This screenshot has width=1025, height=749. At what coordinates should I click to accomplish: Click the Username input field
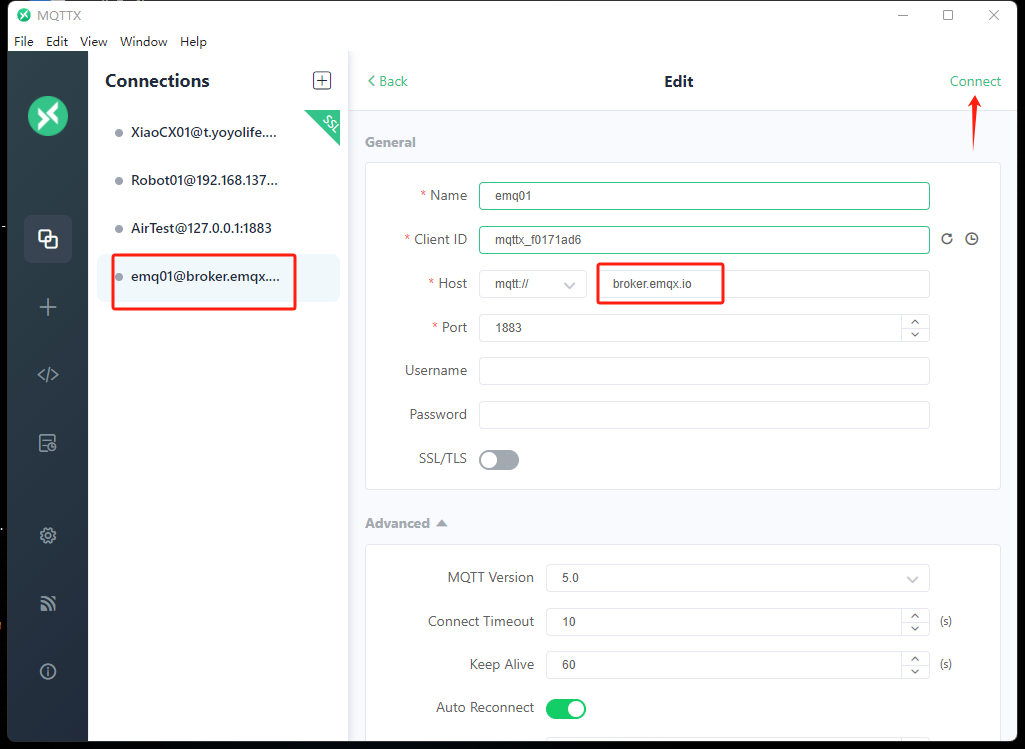(x=704, y=371)
